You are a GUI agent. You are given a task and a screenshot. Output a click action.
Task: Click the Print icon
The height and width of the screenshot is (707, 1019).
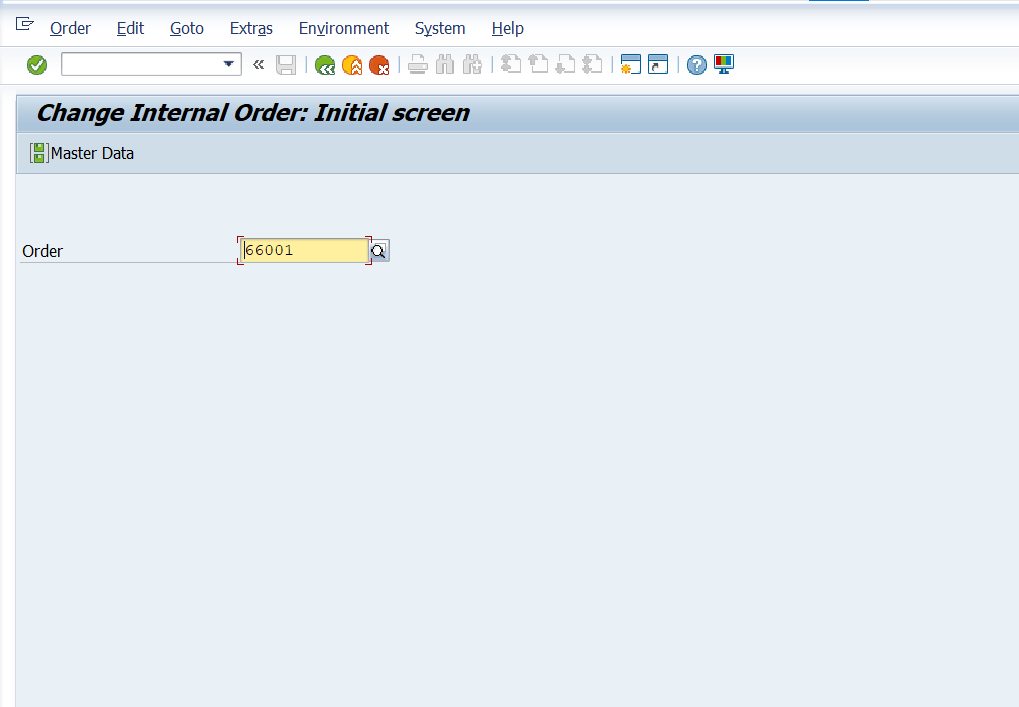(x=418, y=65)
